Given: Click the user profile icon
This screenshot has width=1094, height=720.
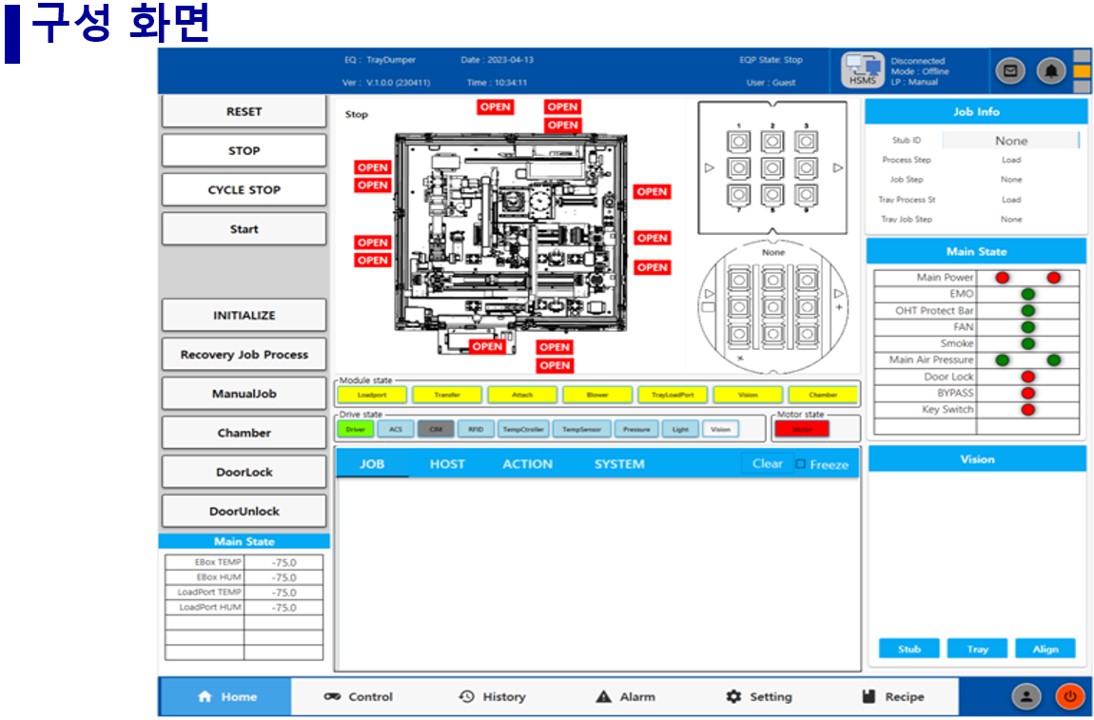Looking at the screenshot, I should pyautogui.click(x=1027, y=697).
